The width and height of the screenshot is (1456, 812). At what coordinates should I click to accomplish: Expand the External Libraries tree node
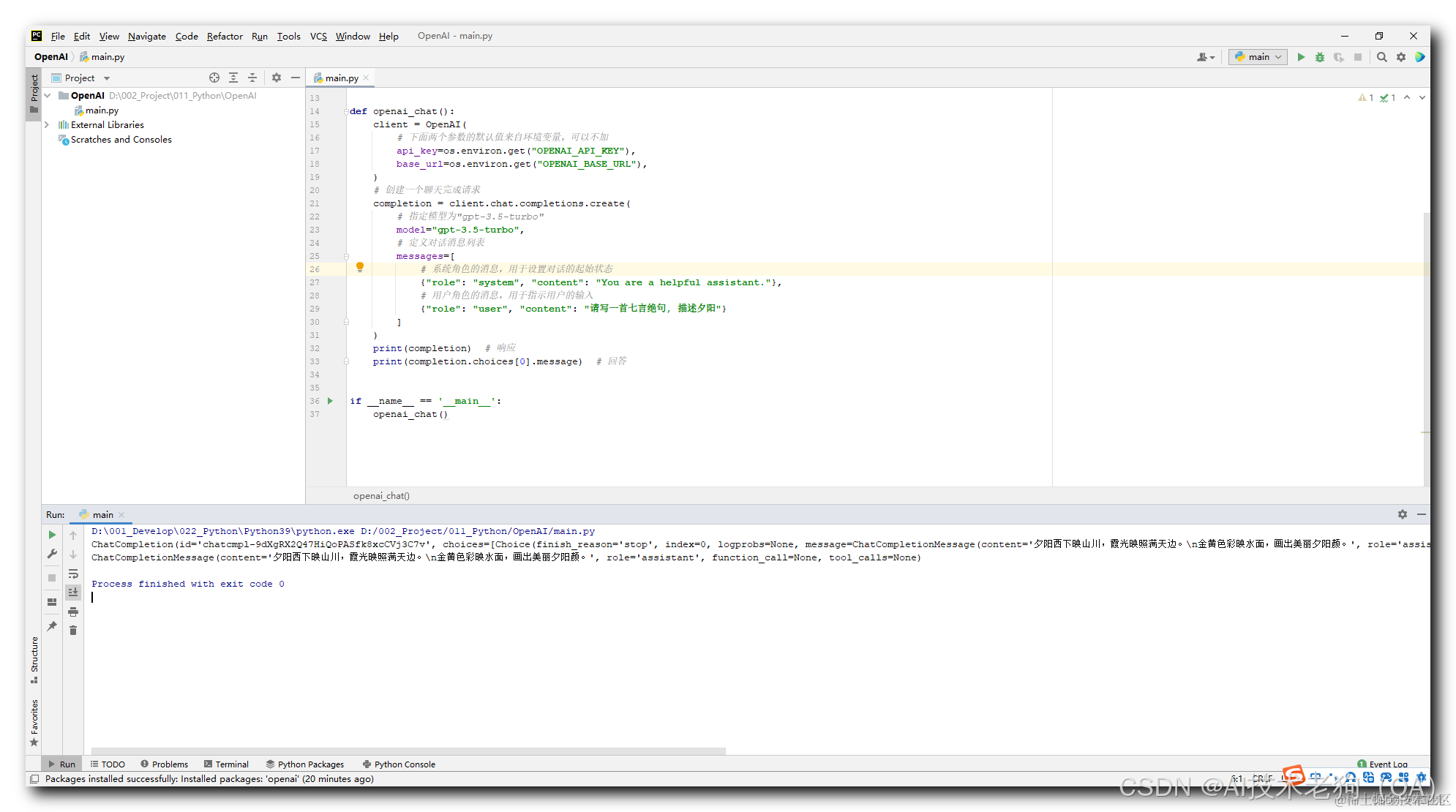coord(47,125)
